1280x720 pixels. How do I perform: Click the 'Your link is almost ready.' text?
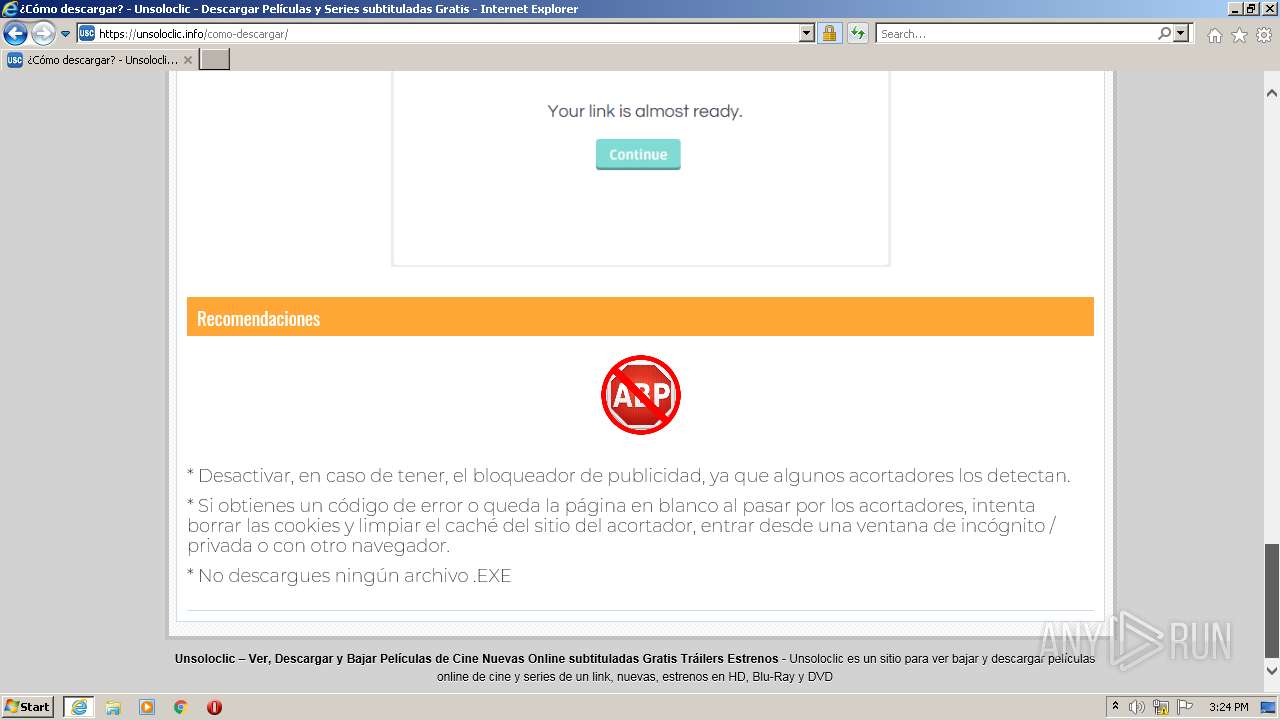coord(645,111)
